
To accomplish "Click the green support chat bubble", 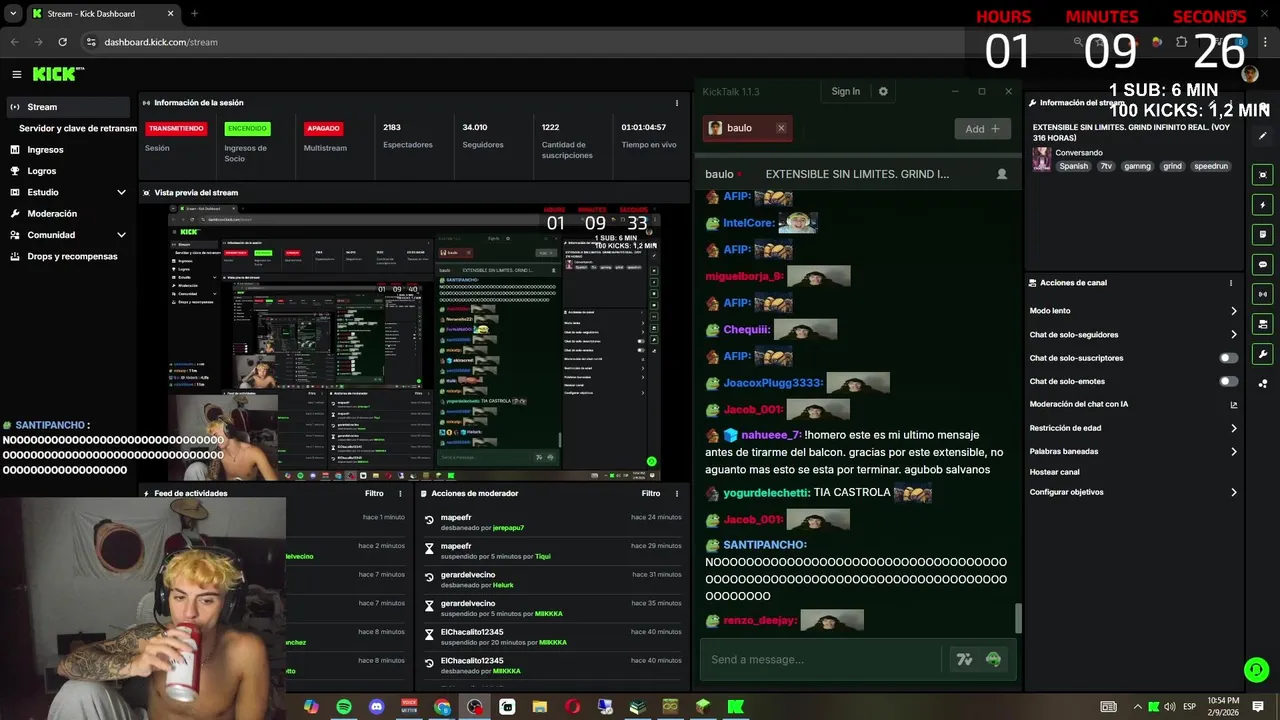I will click(x=1256, y=670).
